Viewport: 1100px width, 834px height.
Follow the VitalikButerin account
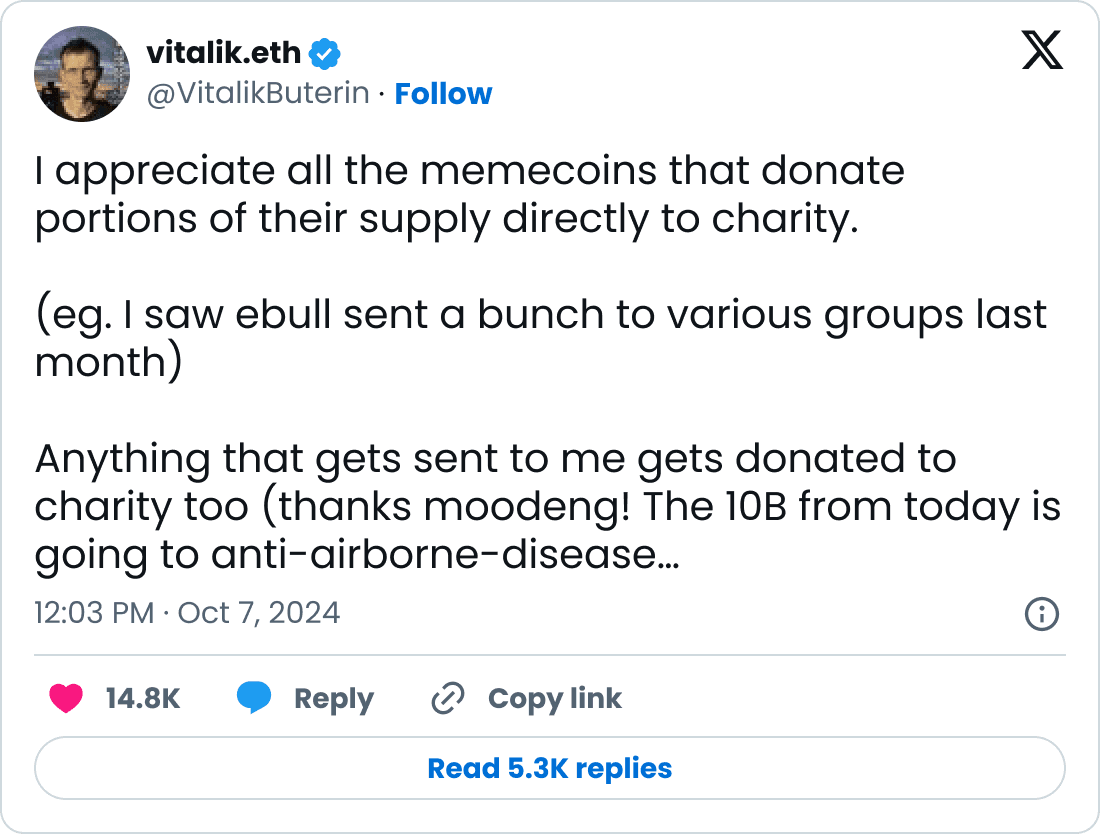tap(443, 94)
